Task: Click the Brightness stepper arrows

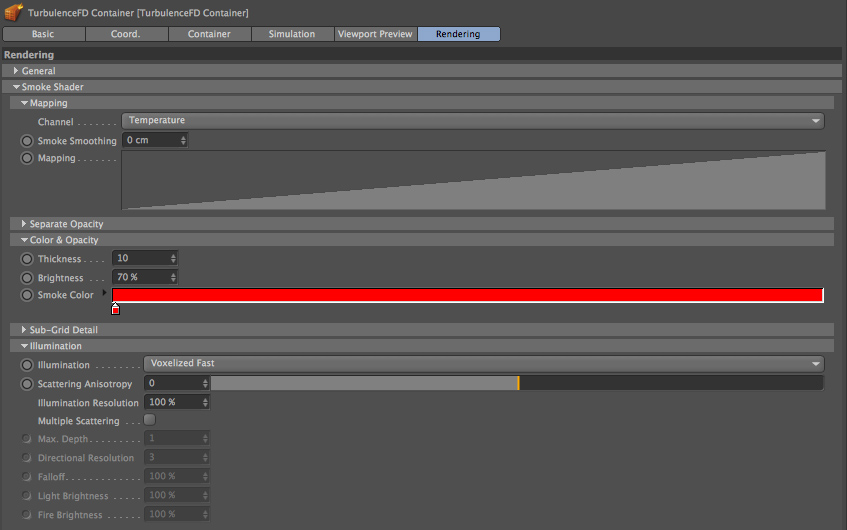Action: click(173, 277)
